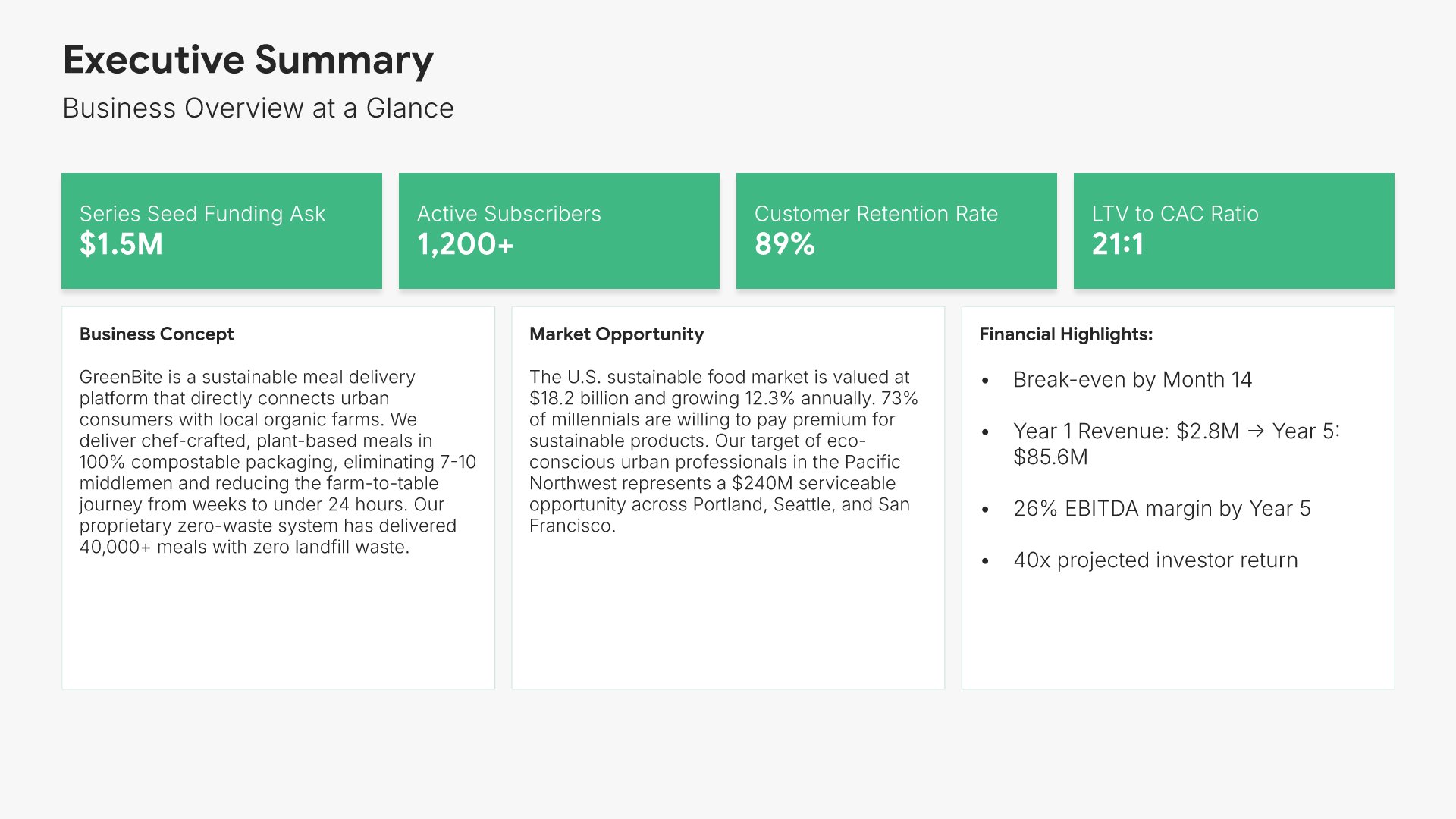
Task: Select the 89% retention value
Action: (x=784, y=244)
